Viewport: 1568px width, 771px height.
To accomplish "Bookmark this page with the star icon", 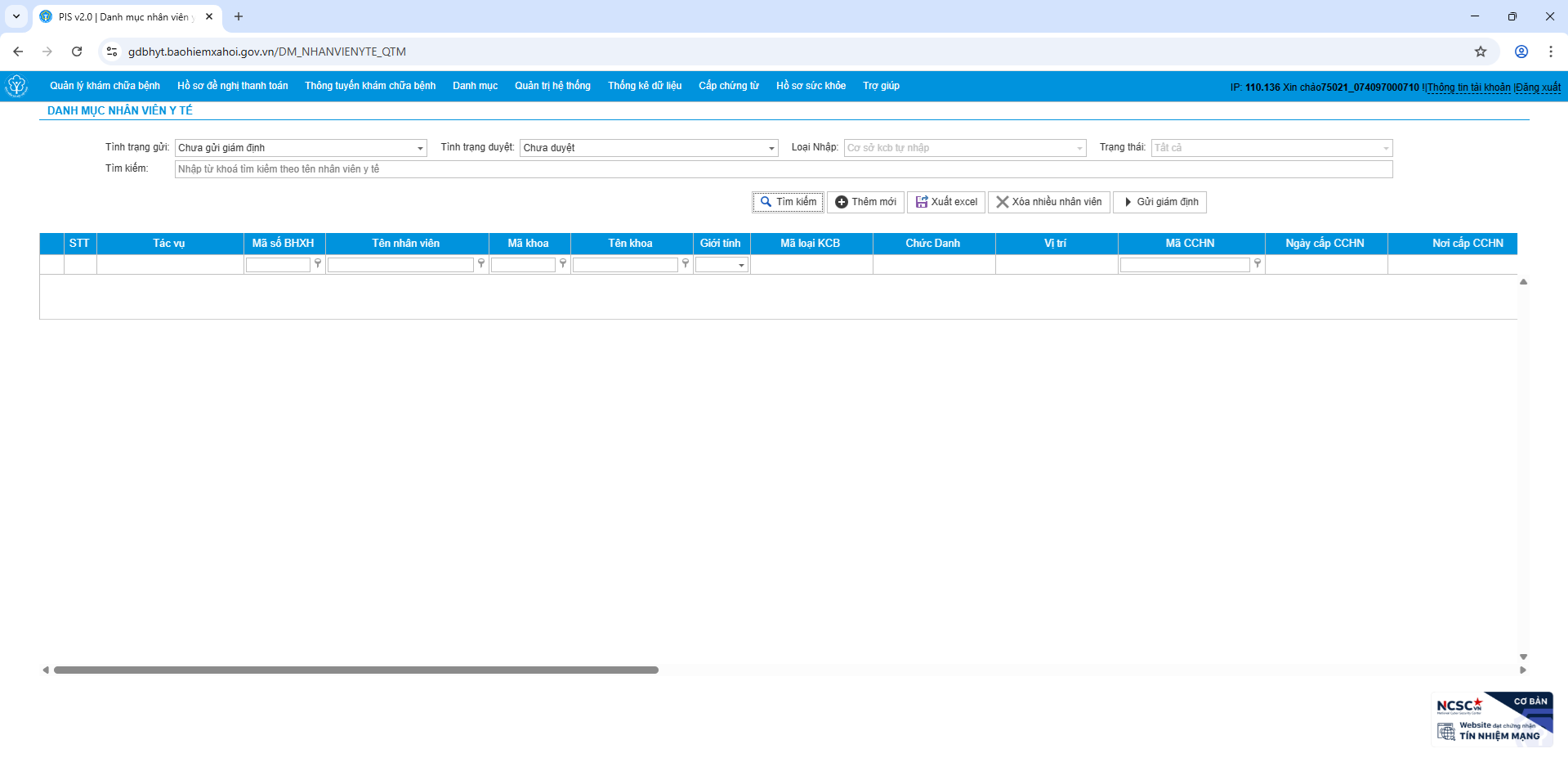I will click(1481, 52).
